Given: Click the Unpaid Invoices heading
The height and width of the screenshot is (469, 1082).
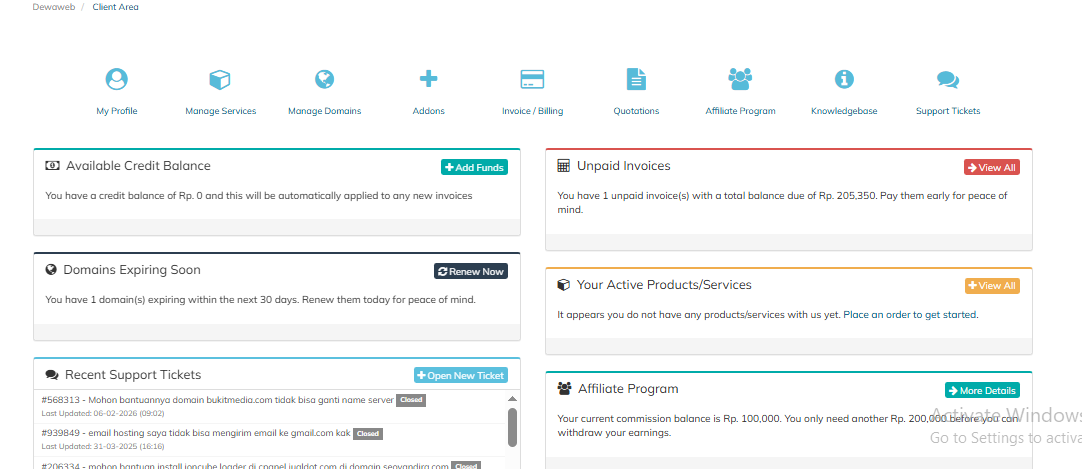Looking at the screenshot, I should tap(623, 166).
